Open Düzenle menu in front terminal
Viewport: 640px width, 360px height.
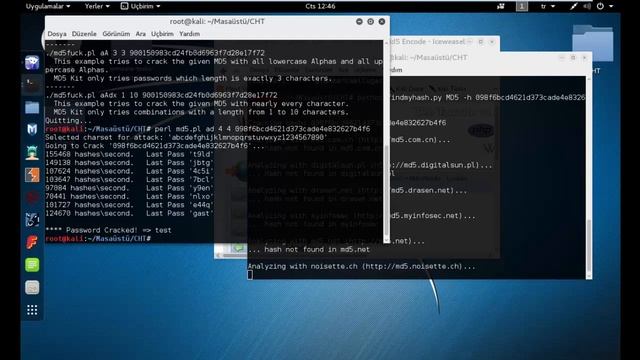(x=84, y=34)
